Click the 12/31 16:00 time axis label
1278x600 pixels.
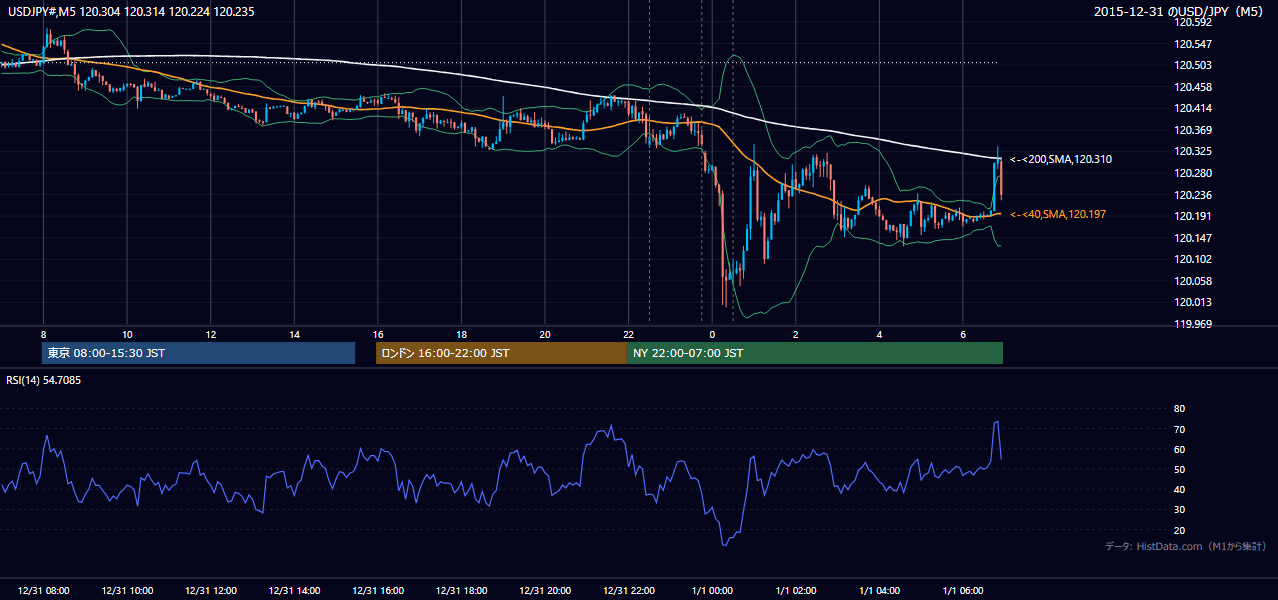[x=378, y=591]
